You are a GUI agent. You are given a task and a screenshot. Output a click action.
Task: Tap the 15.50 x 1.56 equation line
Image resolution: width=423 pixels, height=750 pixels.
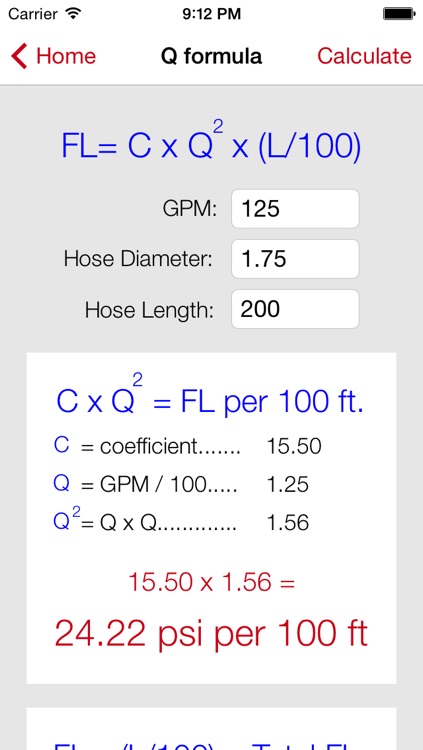click(x=212, y=582)
